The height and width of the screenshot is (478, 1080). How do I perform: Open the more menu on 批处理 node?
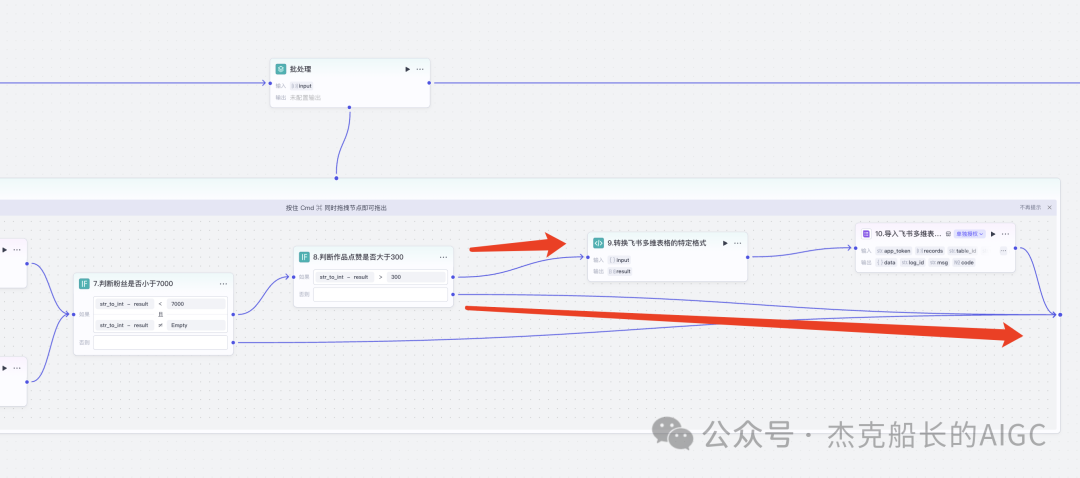tap(420, 70)
